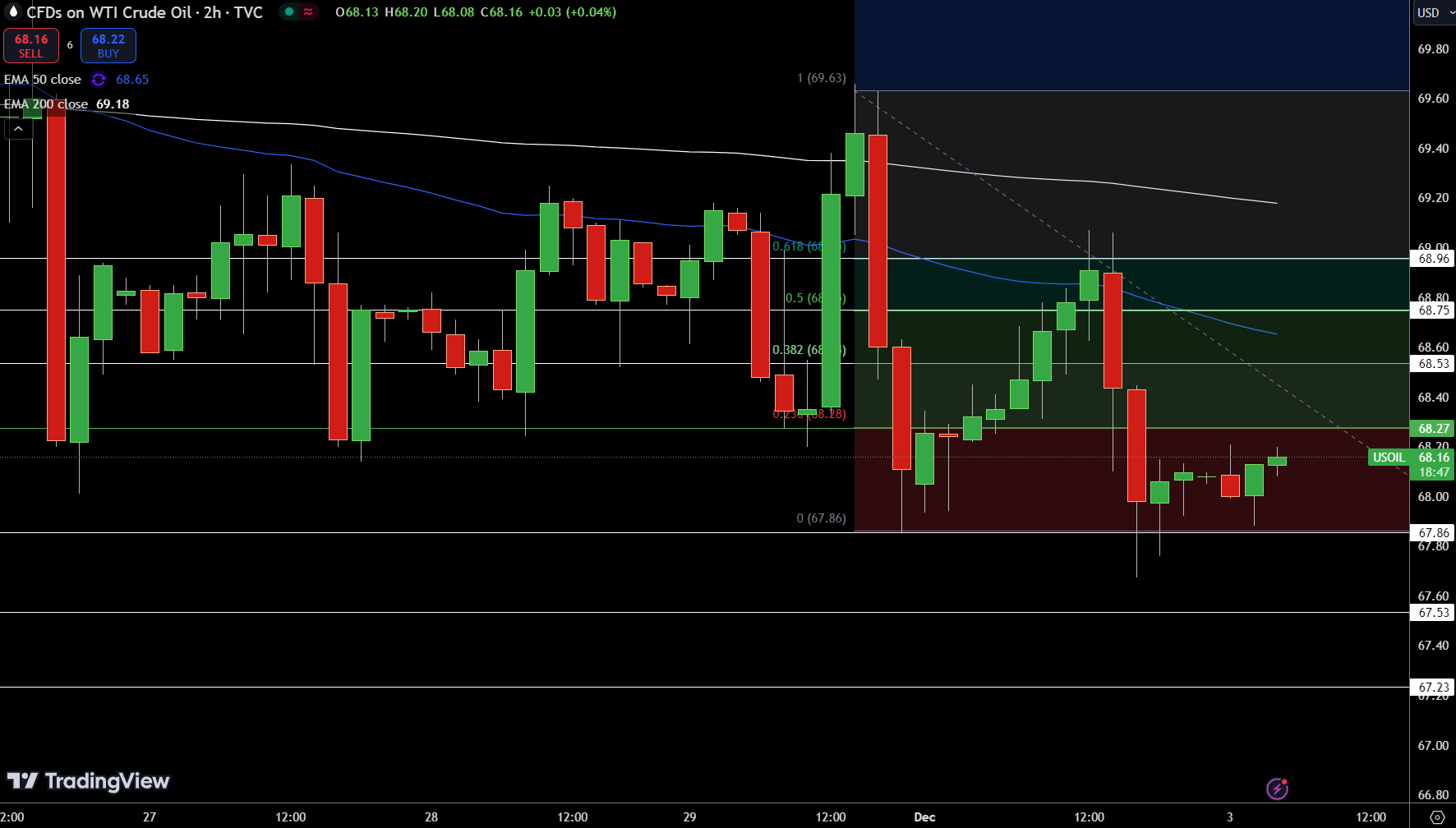Screen dimensions: 1456x828
Task: Click the red Fibonacci 0.236 level label
Action: point(809,414)
